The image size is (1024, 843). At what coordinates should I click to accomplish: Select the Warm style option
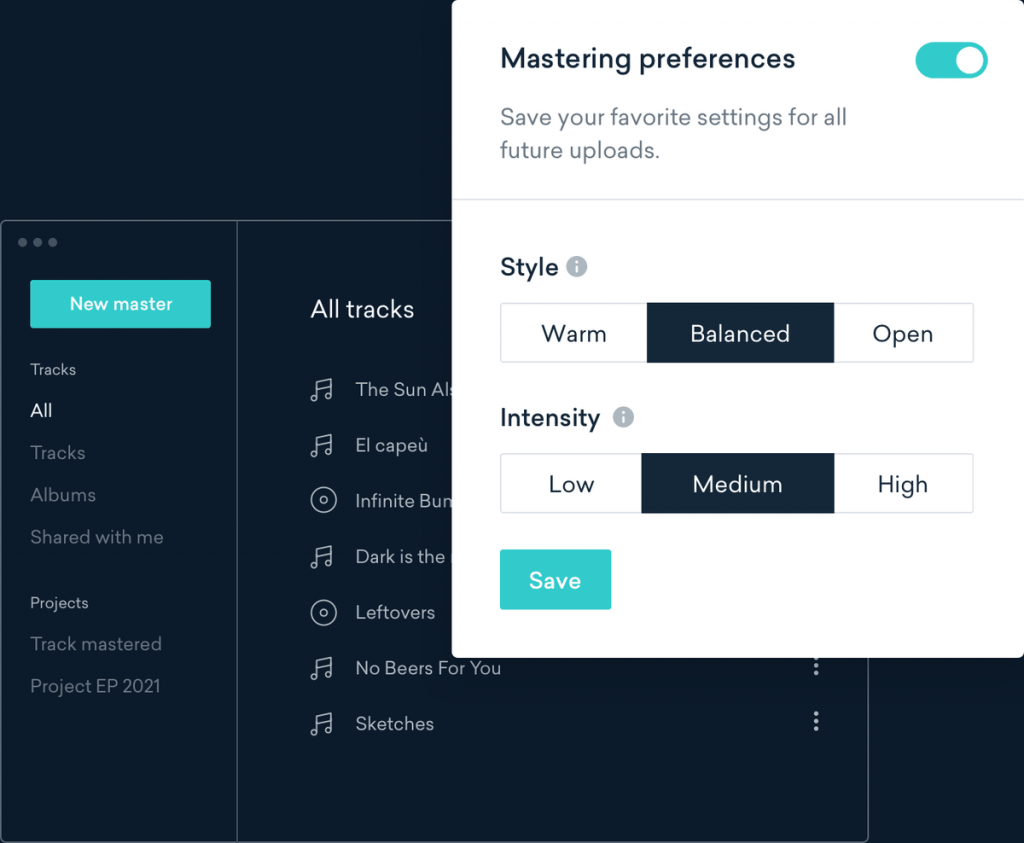tap(574, 333)
